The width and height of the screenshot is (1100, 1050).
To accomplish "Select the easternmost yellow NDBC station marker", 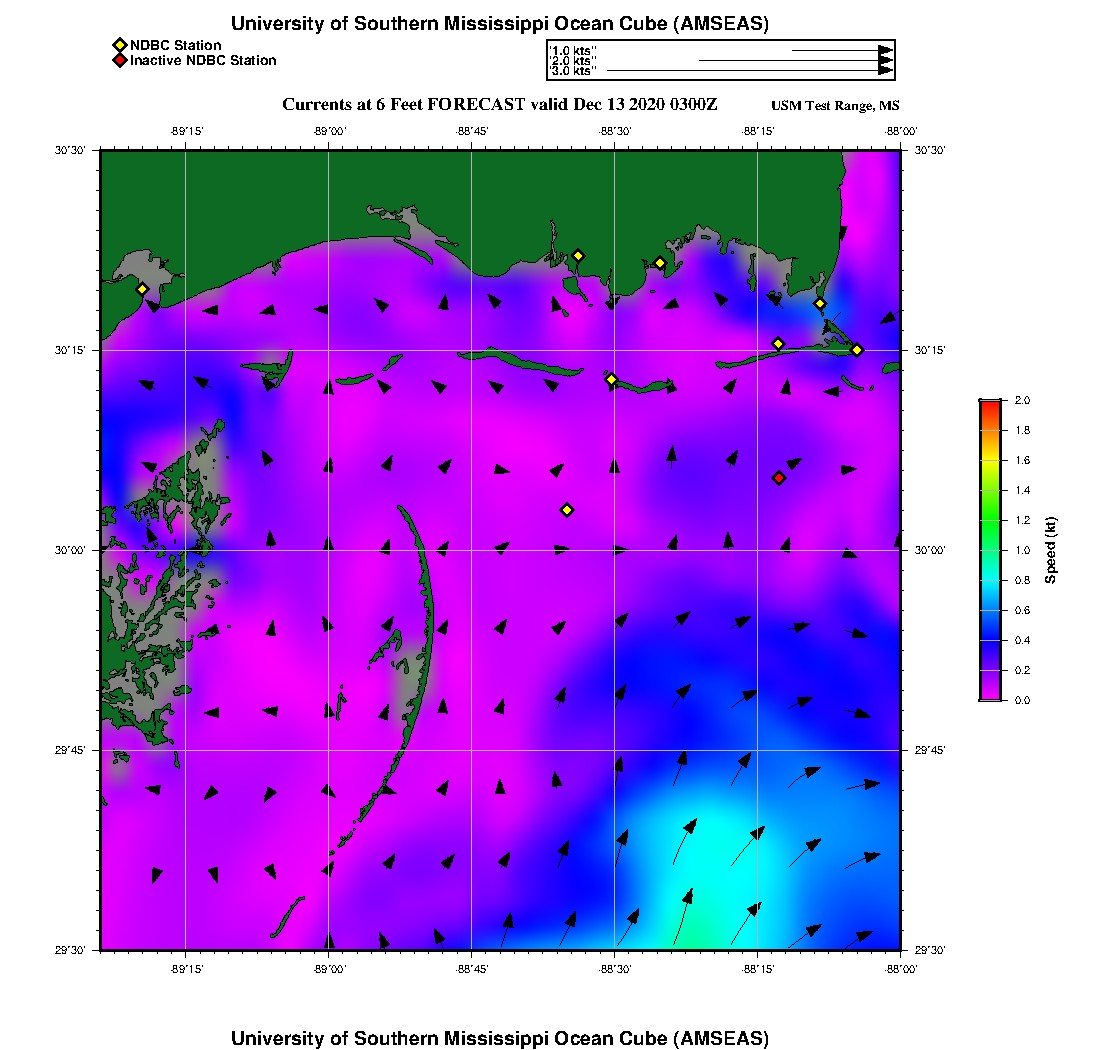I will 857,349.
